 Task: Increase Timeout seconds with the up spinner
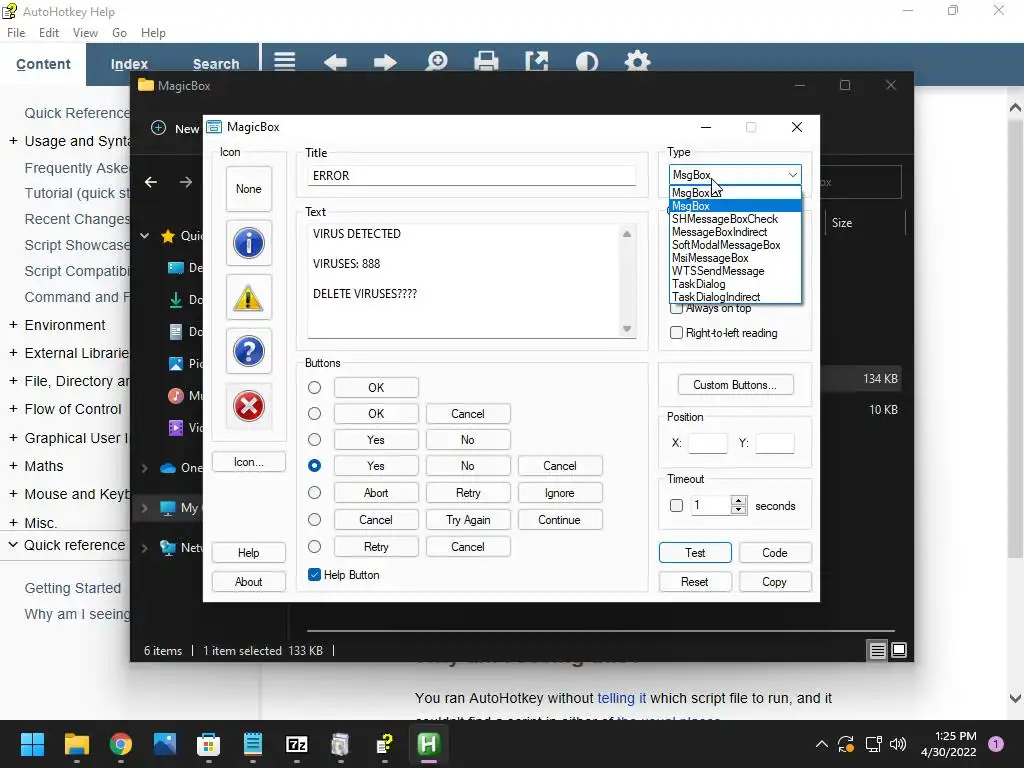(739, 500)
